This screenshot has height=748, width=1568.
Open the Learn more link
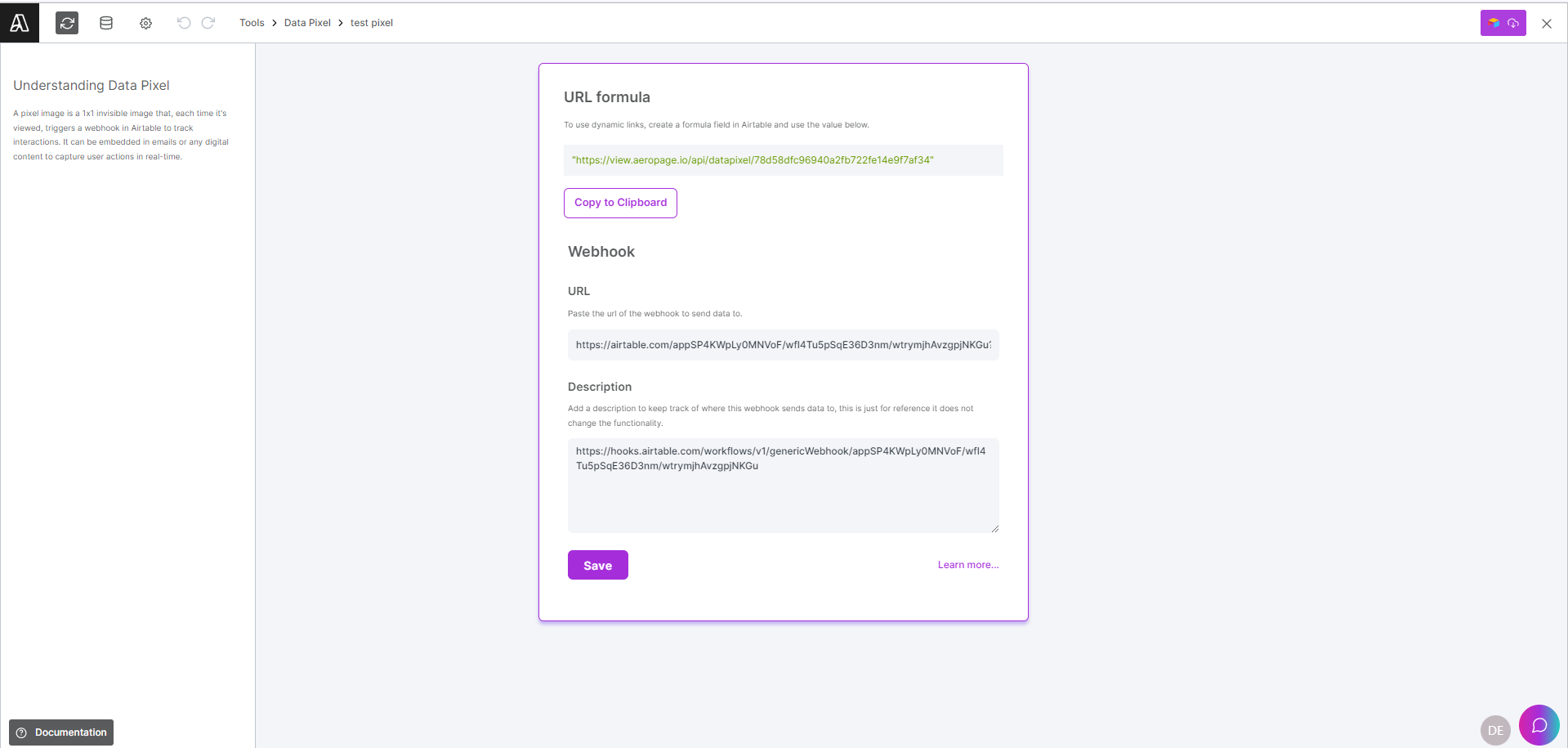(x=967, y=565)
